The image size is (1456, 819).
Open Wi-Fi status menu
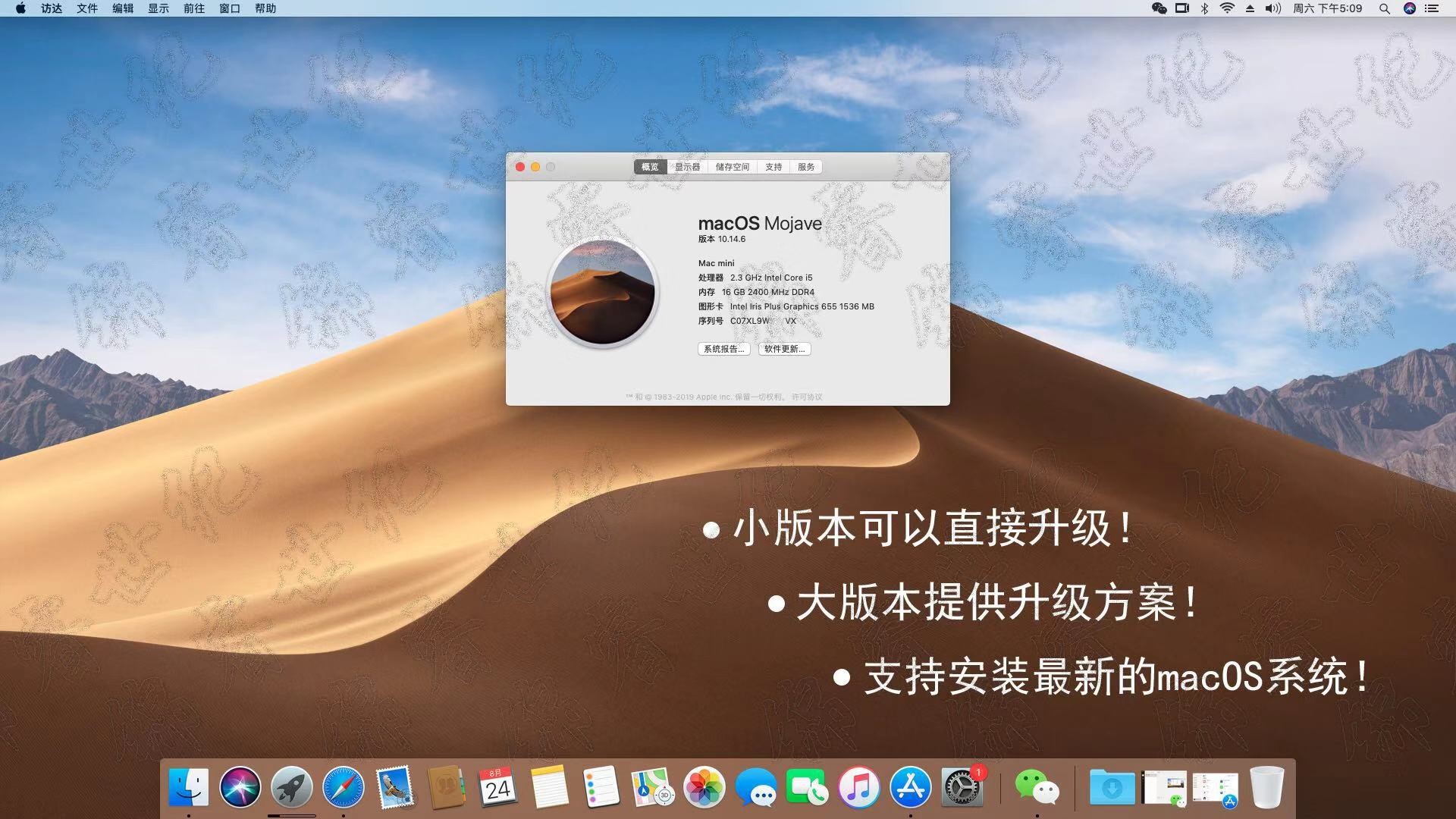(x=1227, y=8)
